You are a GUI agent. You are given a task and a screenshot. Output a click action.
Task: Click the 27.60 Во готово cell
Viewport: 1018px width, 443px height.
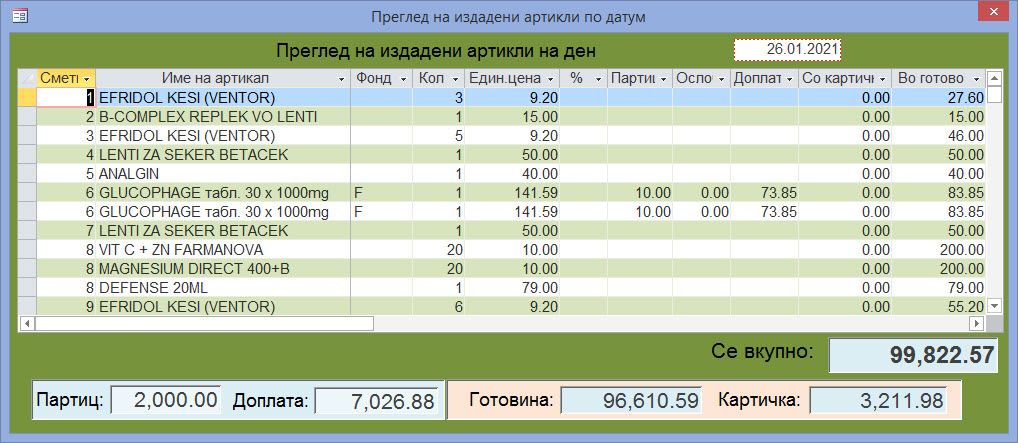coord(938,98)
